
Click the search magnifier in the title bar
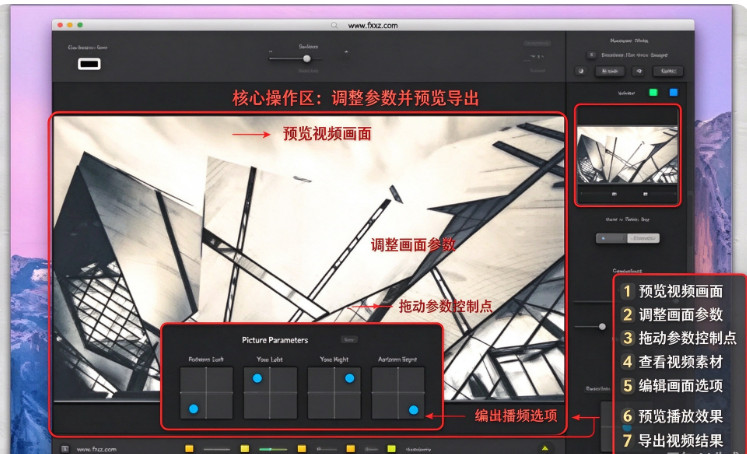tap(334, 25)
